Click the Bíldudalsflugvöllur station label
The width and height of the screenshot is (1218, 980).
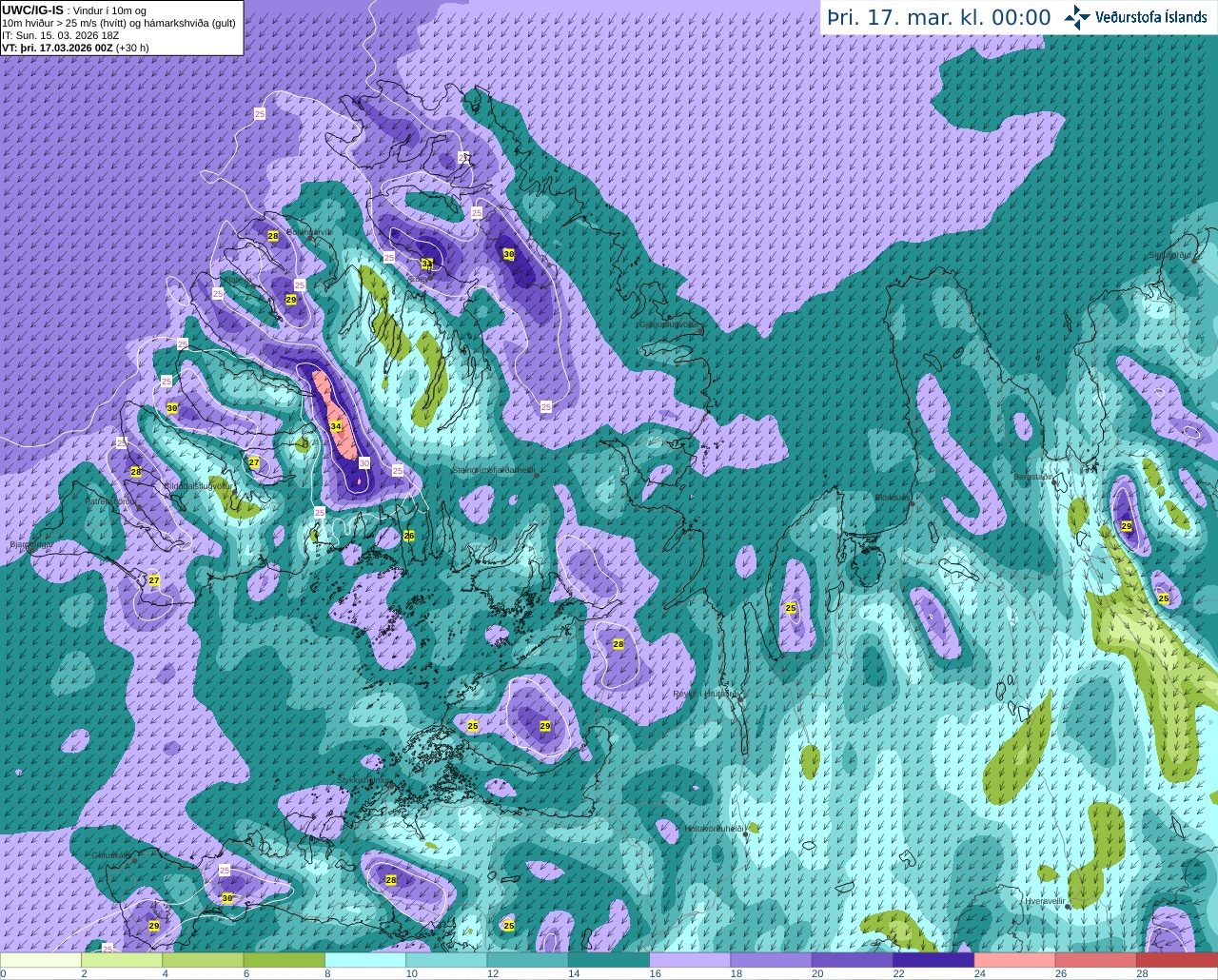[x=198, y=485]
